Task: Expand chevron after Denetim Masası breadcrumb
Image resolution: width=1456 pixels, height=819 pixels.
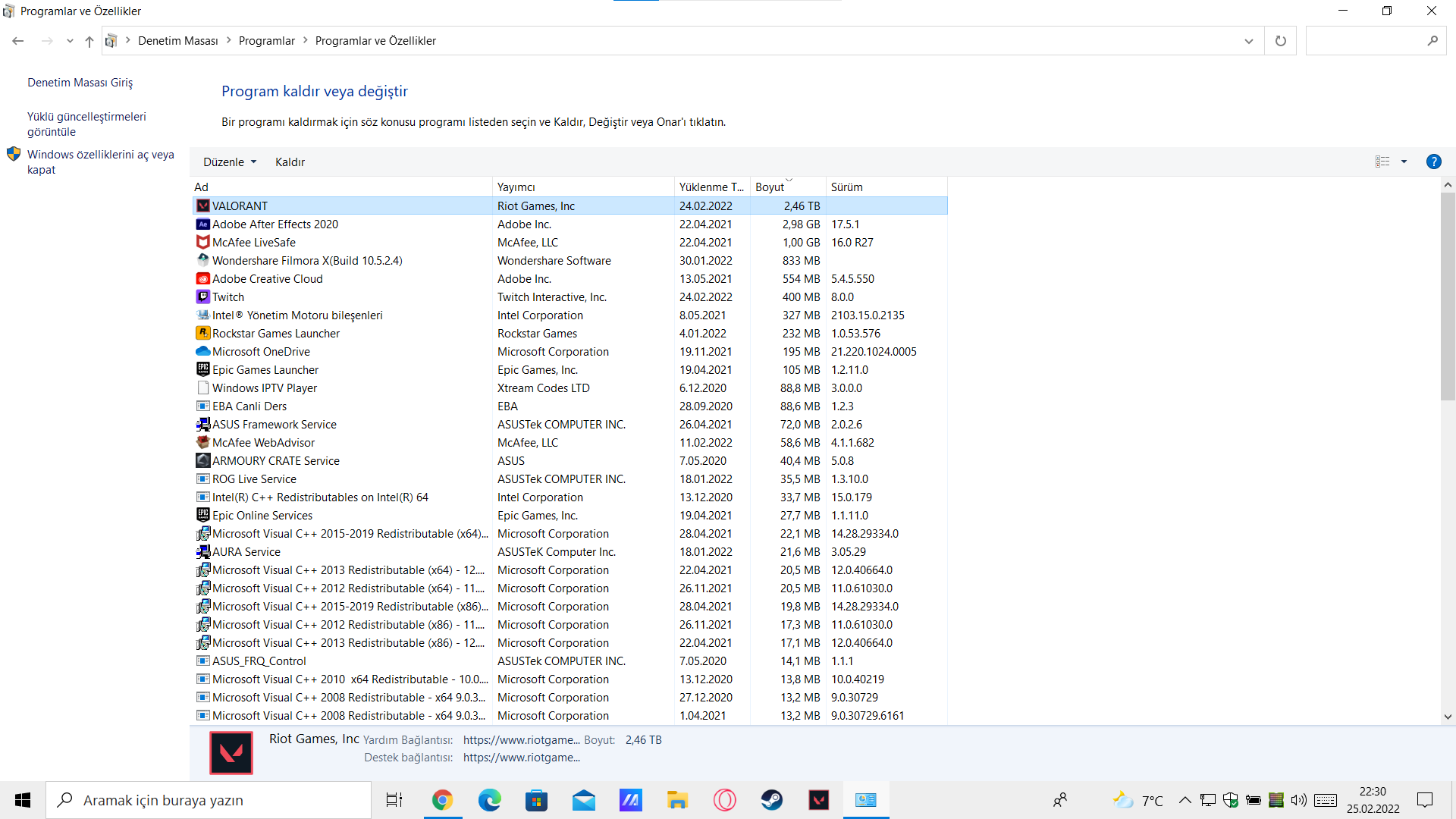Action: (228, 40)
